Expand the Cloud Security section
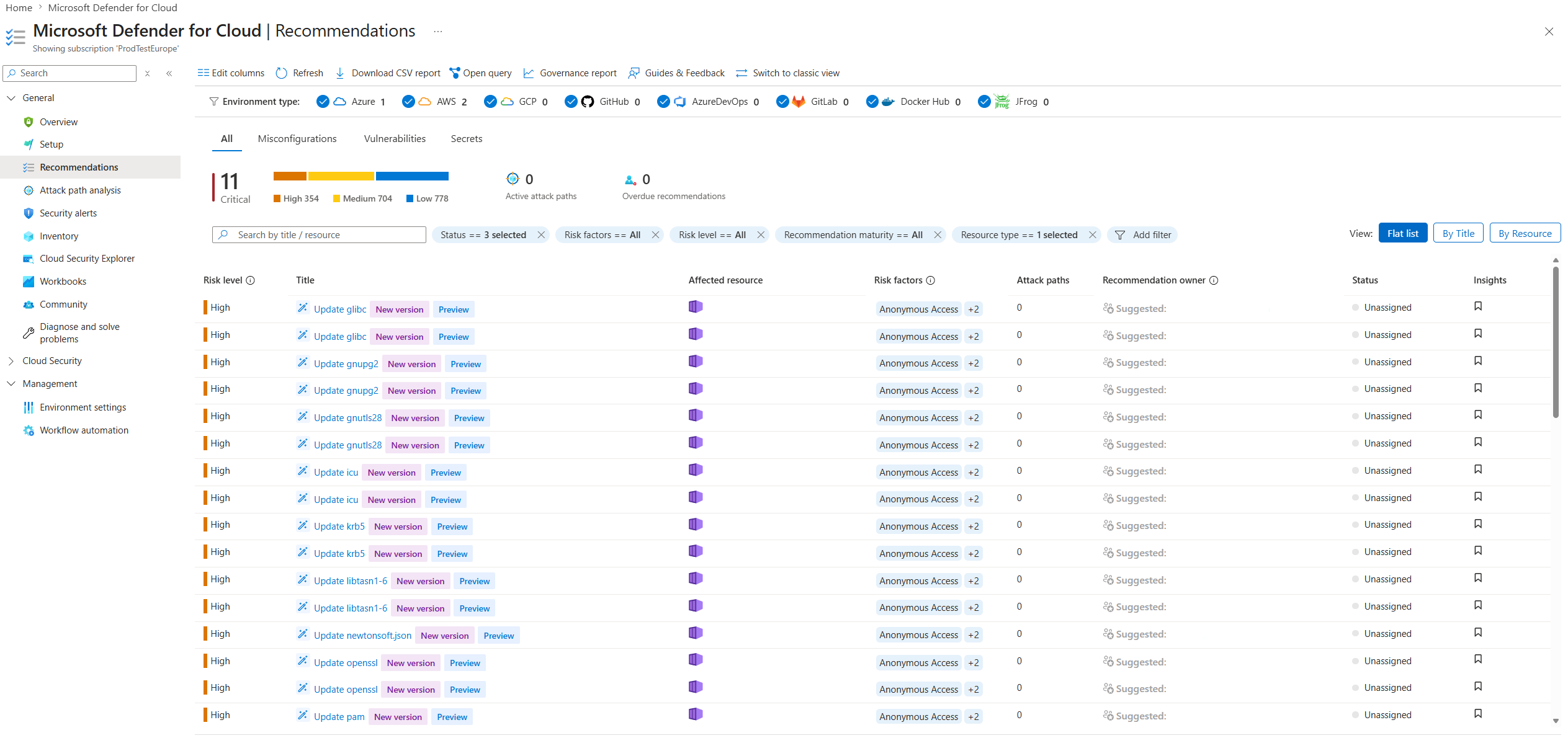 click(11, 361)
